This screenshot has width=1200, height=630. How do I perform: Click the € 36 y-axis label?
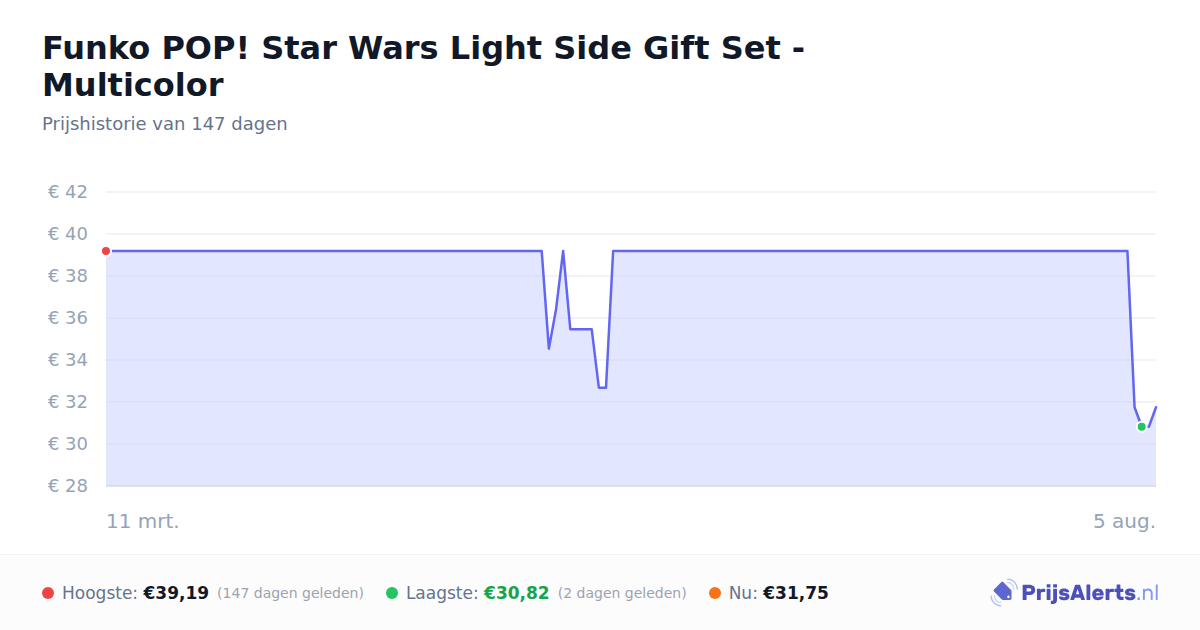point(68,318)
